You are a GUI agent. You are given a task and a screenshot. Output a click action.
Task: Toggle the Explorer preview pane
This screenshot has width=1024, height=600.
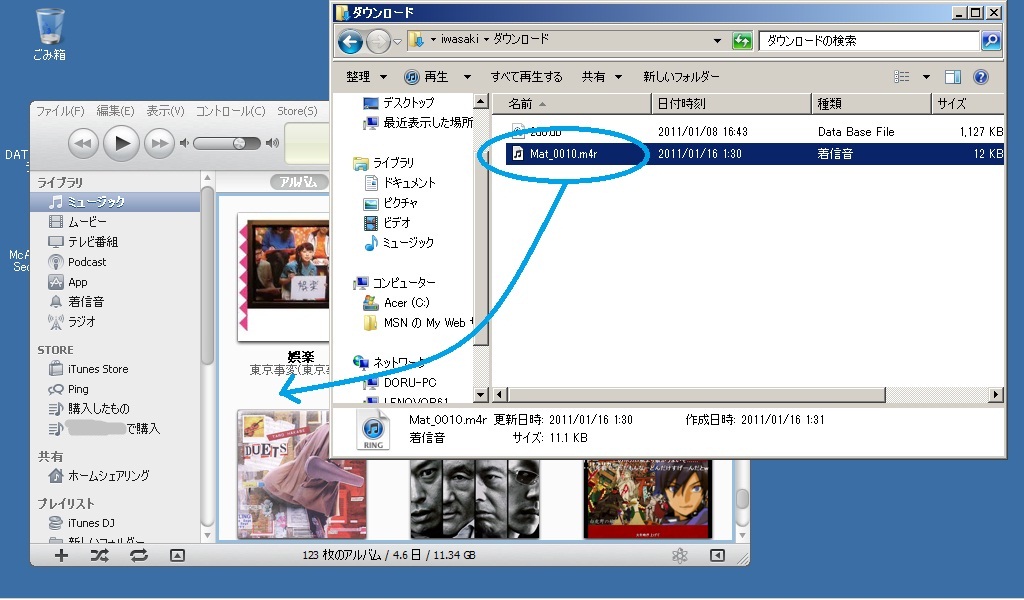(x=953, y=77)
